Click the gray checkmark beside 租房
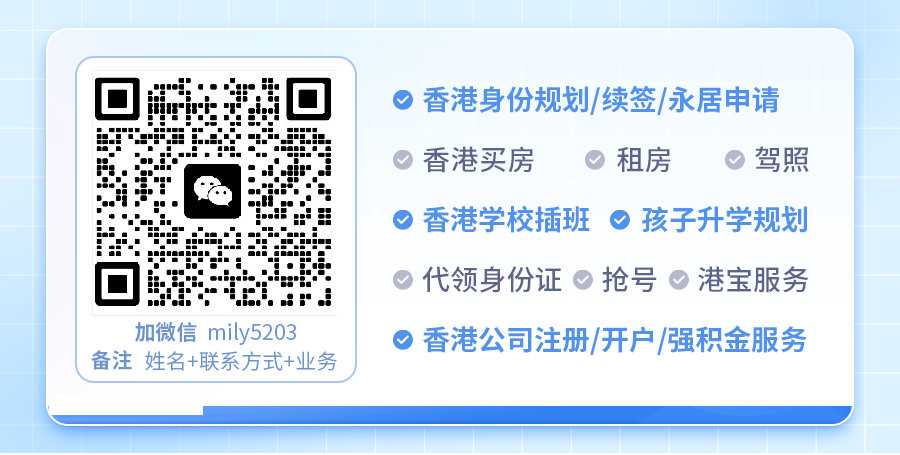The height and width of the screenshot is (455, 900). click(x=595, y=160)
